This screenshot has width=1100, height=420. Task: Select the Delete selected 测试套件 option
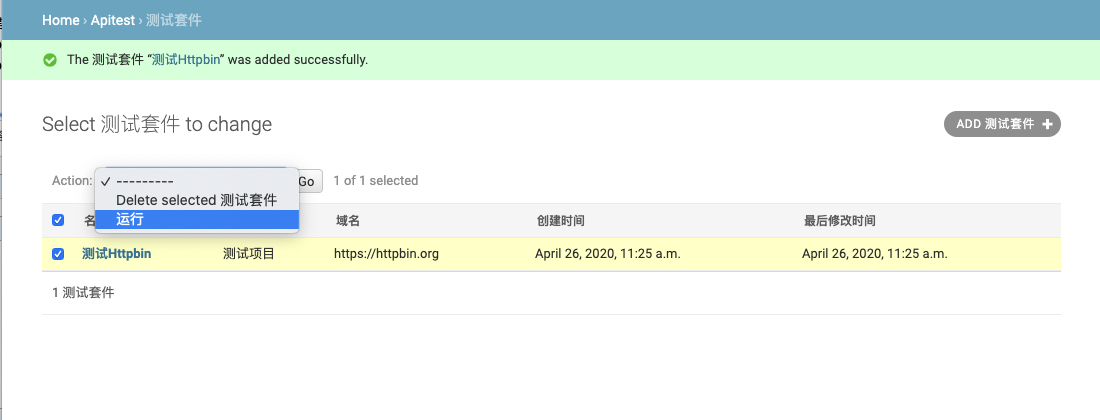coord(197,200)
